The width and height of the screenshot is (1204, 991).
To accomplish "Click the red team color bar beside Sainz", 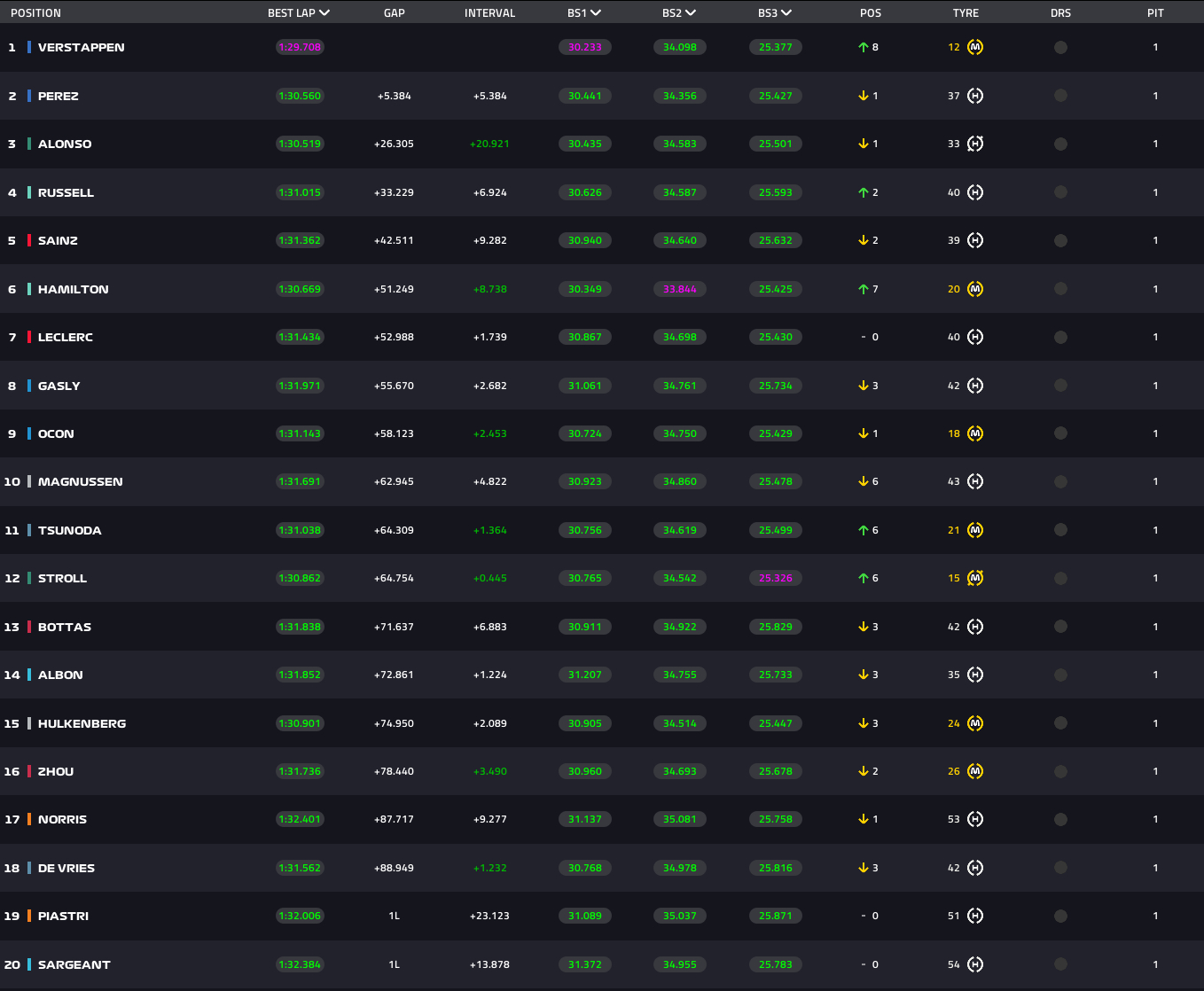I will point(29,240).
